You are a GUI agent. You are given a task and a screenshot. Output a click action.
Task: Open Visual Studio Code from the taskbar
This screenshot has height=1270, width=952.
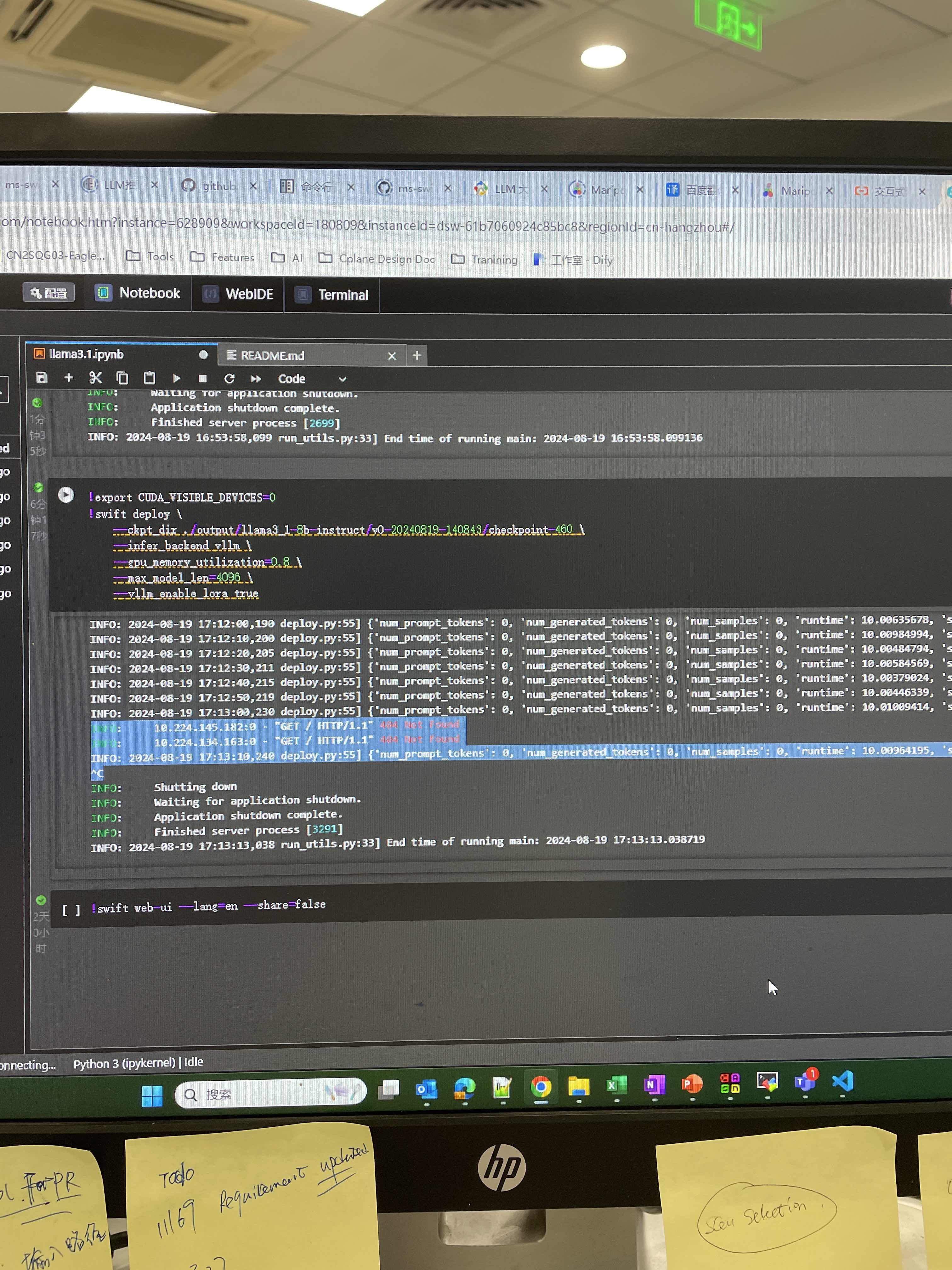[x=843, y=1080]
